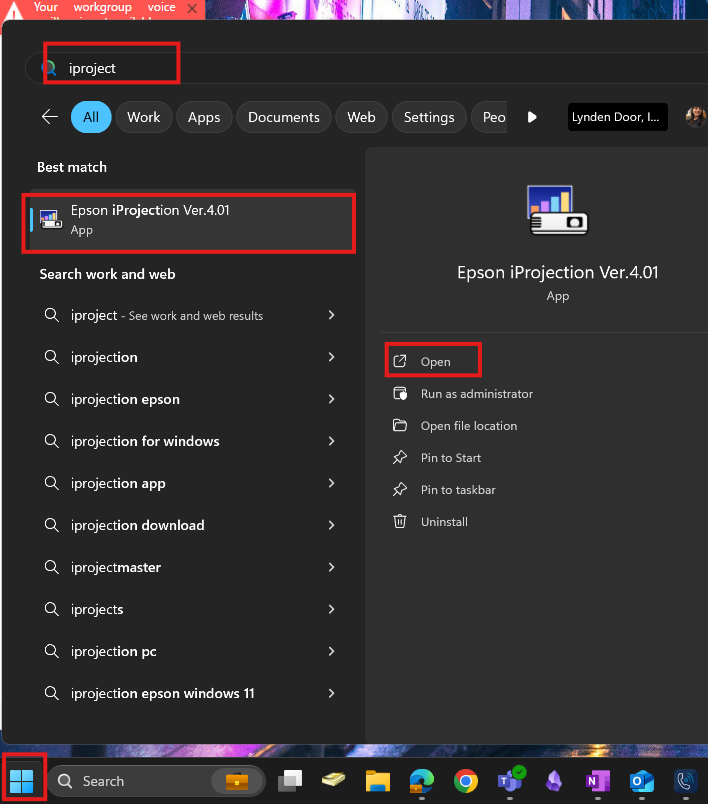Switch to the Work filter tab

coord(144,117)
